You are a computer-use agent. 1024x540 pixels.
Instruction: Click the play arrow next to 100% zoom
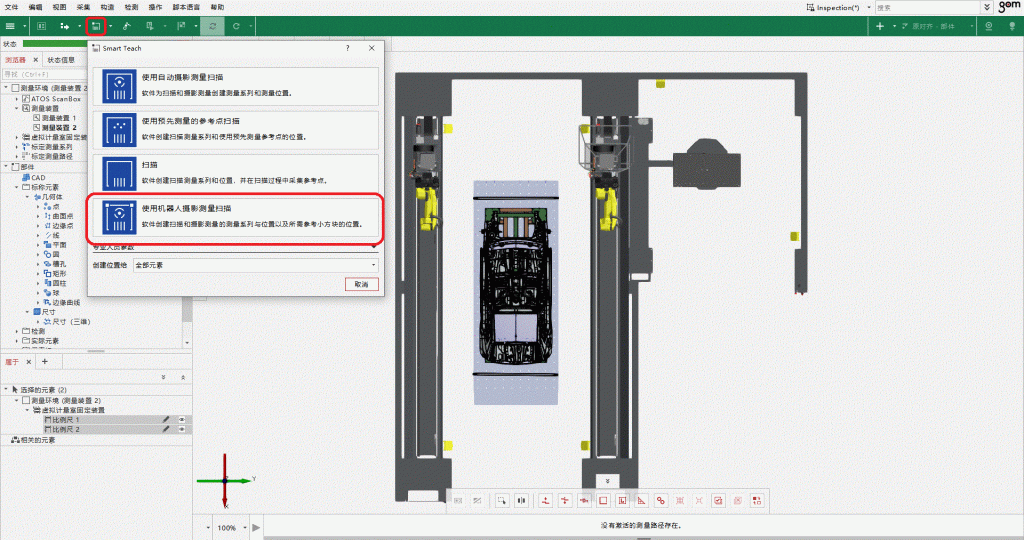click(x=256, y=527)
